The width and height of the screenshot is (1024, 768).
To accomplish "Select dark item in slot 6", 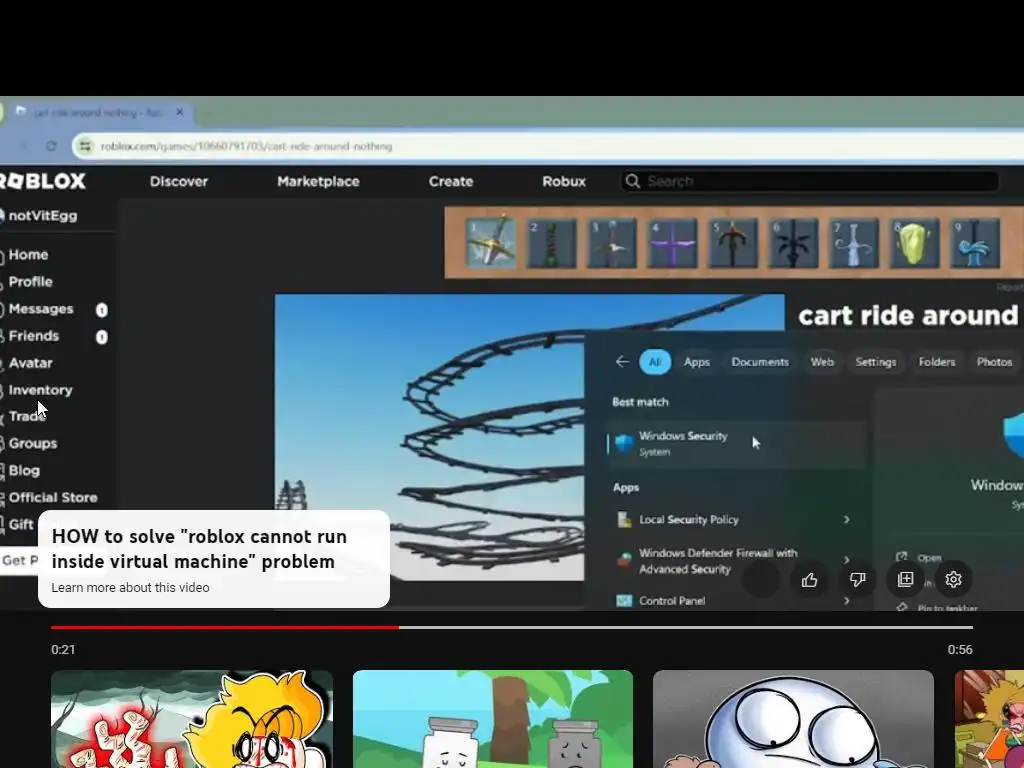I will 793,243.
